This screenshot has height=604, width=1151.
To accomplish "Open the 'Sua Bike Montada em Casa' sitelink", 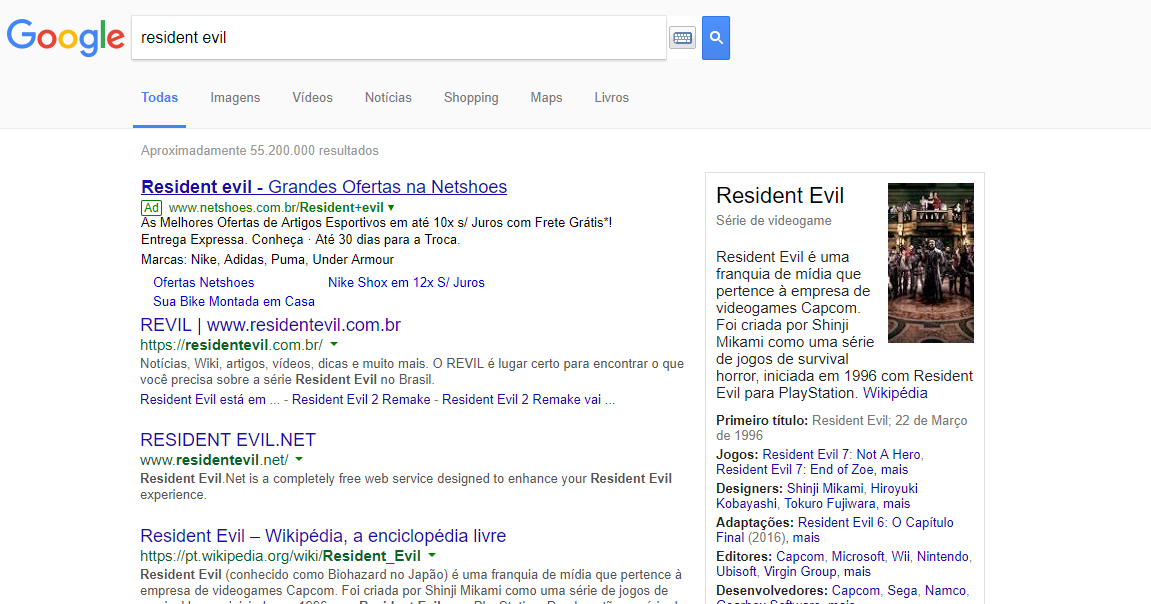I will coord(233,302).
